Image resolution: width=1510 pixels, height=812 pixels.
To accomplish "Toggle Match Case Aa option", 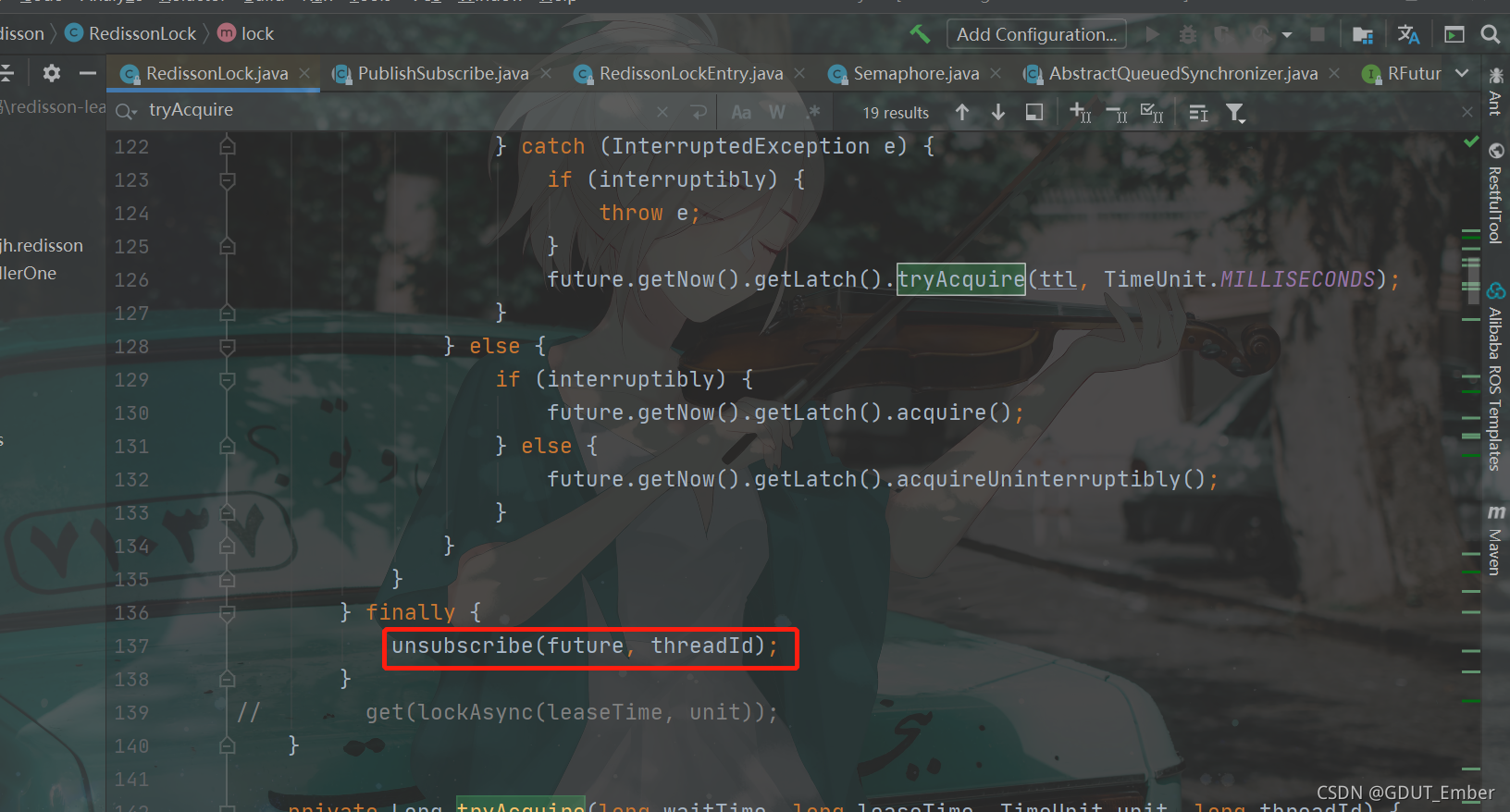I will click(741, 112).
